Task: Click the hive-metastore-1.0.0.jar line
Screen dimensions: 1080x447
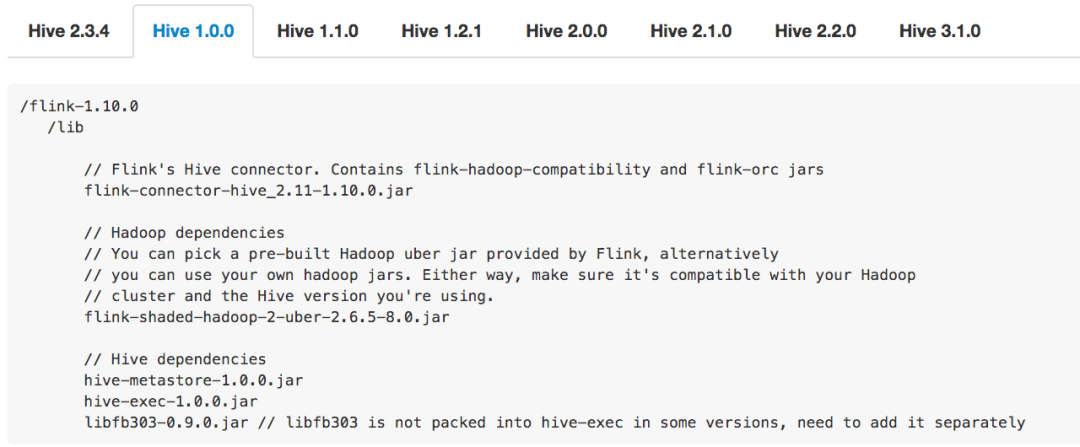Action: [x=194, y=380]
